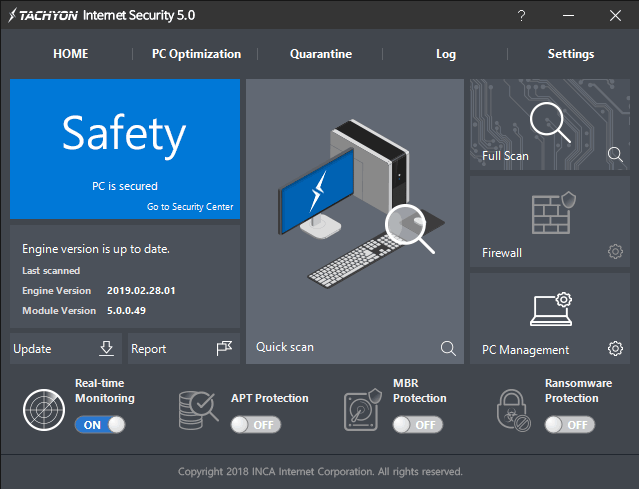Image resolution: width=639 pixels, height=489 pixels.
Task: Click the 'Last scanned' label
Action: pos(51,271)
